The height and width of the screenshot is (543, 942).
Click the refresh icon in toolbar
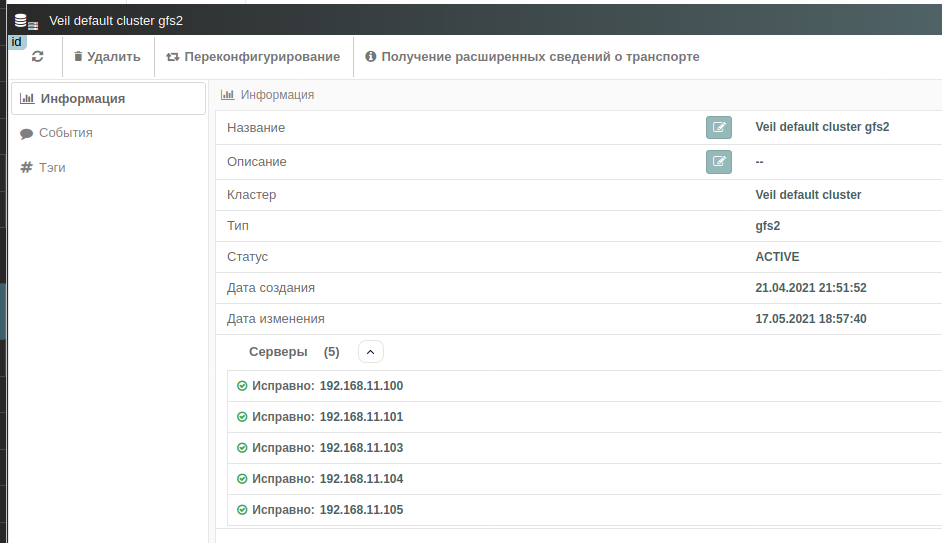coord(37,56)
